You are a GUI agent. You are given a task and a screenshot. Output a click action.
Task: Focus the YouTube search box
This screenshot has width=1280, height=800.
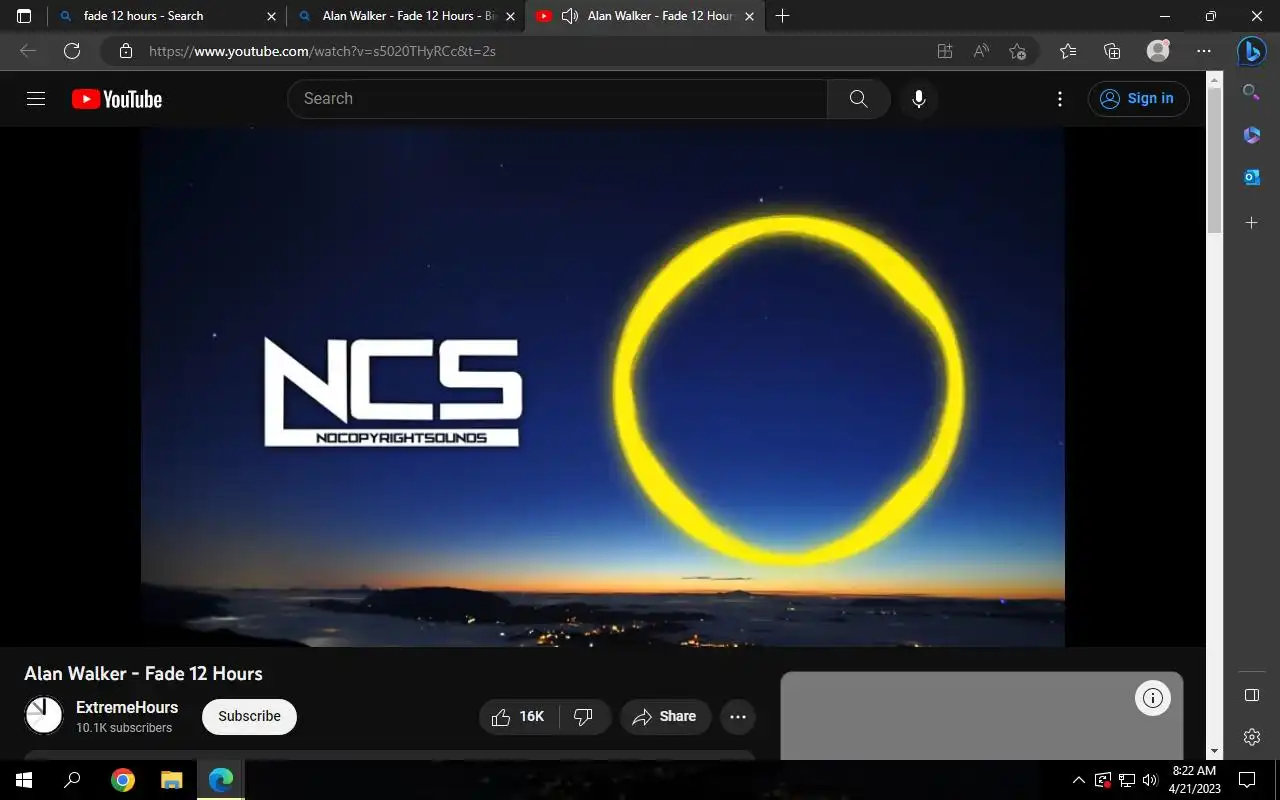coord(557,98)
